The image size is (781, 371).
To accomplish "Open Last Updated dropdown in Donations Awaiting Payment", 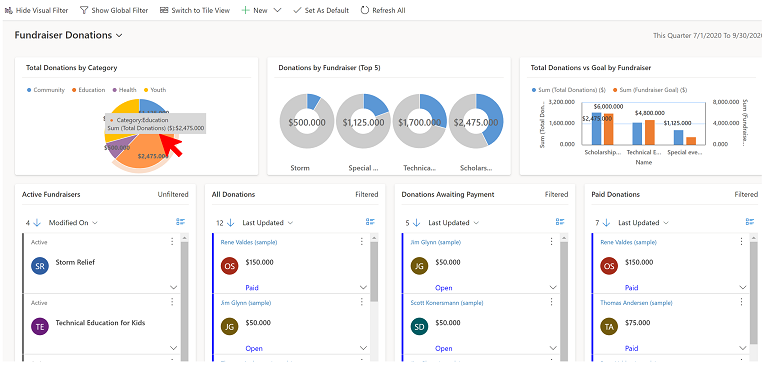I will (454, 223).
